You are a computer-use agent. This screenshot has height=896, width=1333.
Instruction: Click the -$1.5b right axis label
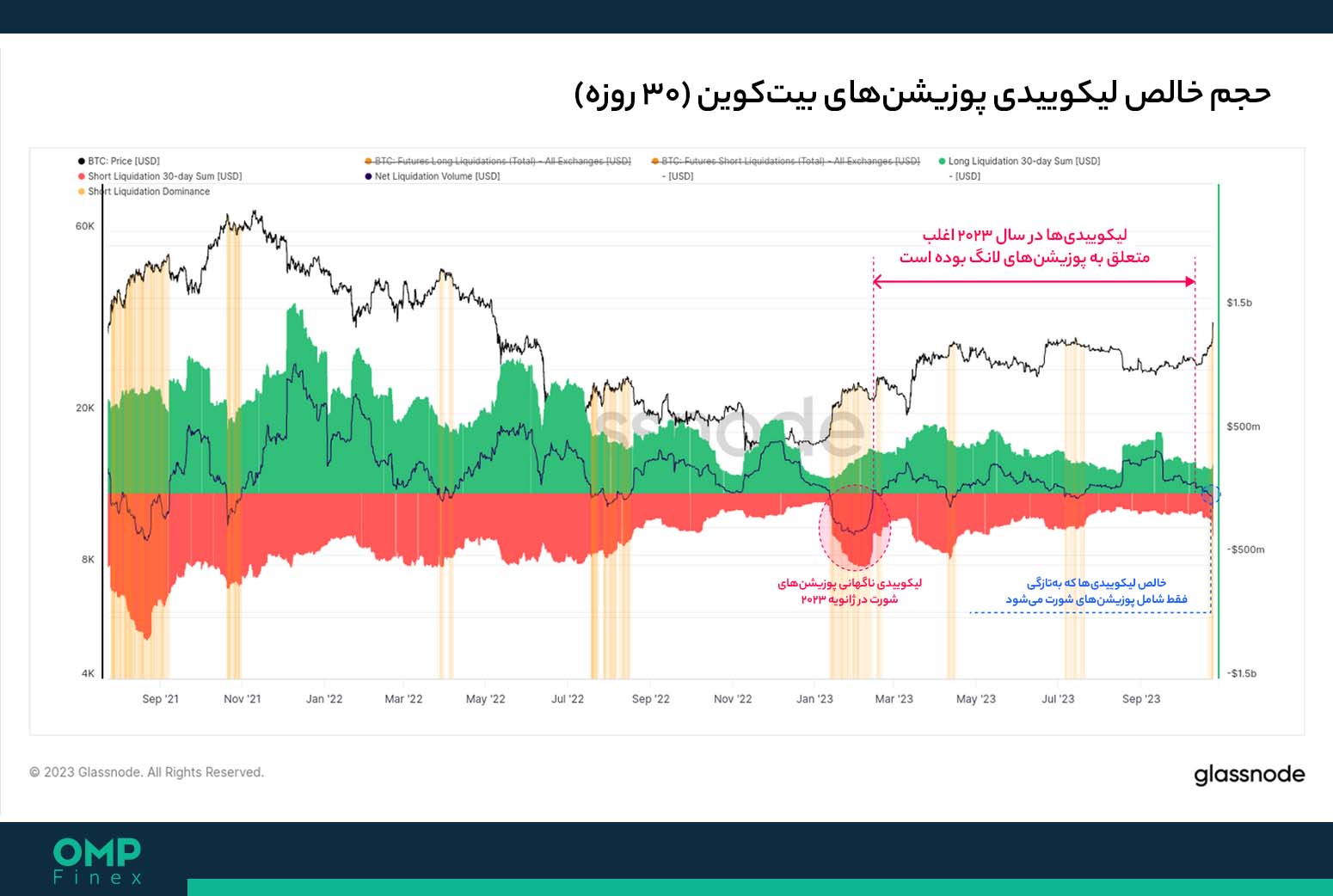click(x=1242, y=673)
